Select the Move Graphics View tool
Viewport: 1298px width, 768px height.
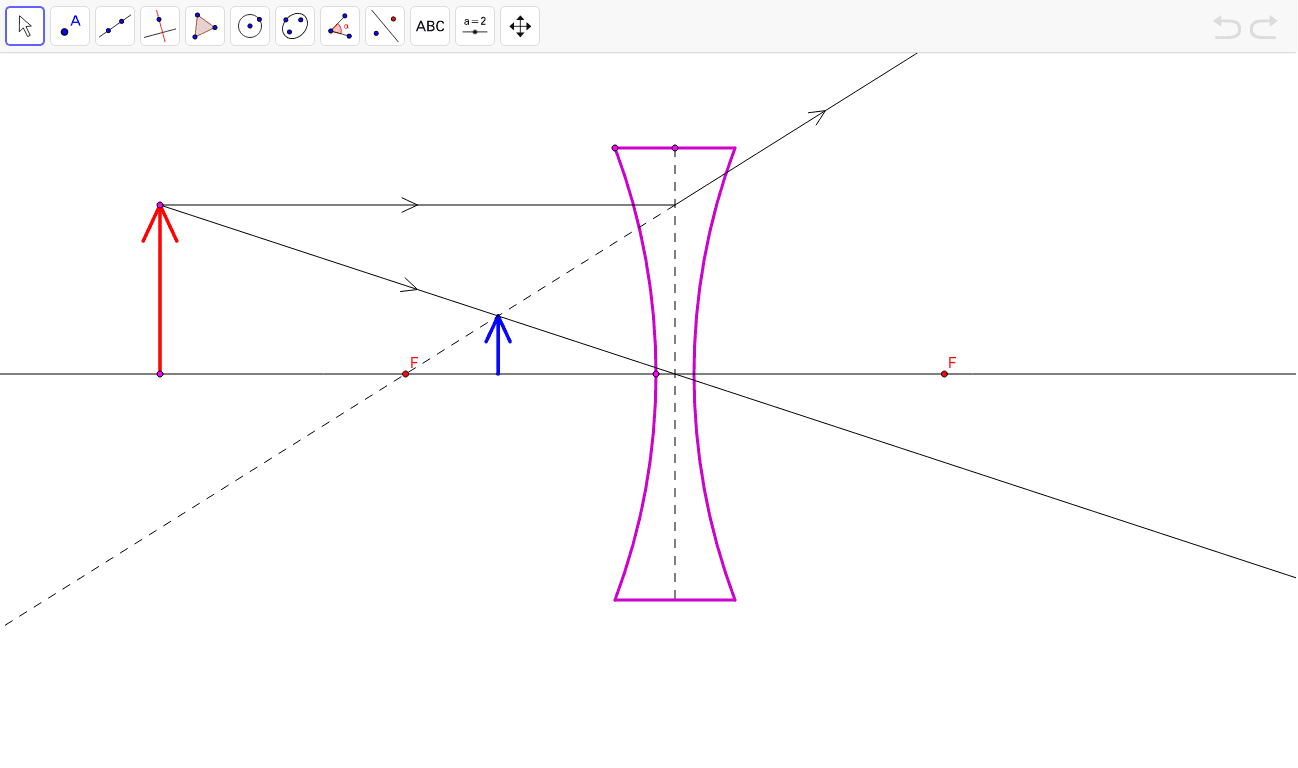click(519, 26)
